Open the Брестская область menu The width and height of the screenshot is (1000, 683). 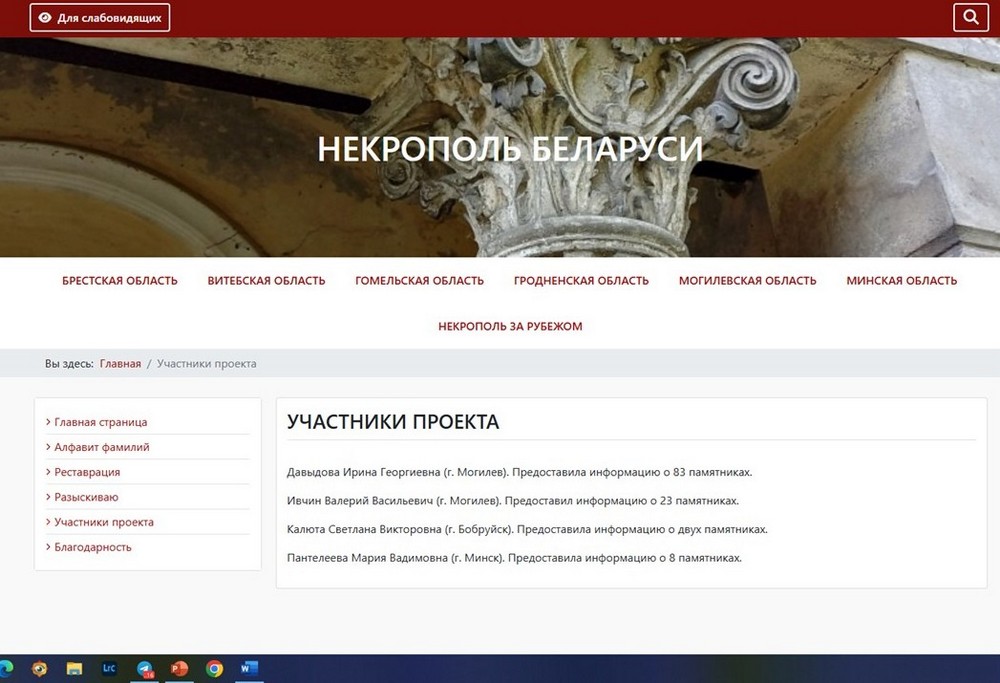(120, 281)
